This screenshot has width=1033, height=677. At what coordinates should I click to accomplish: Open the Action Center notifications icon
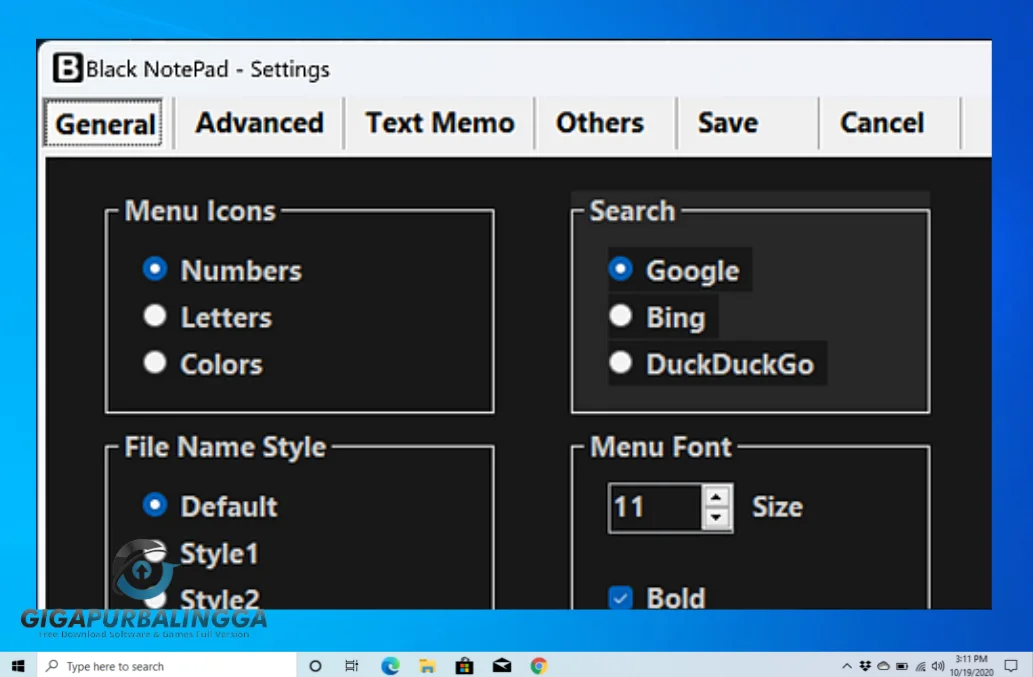pyautogui.click(x=1011, y=666)
